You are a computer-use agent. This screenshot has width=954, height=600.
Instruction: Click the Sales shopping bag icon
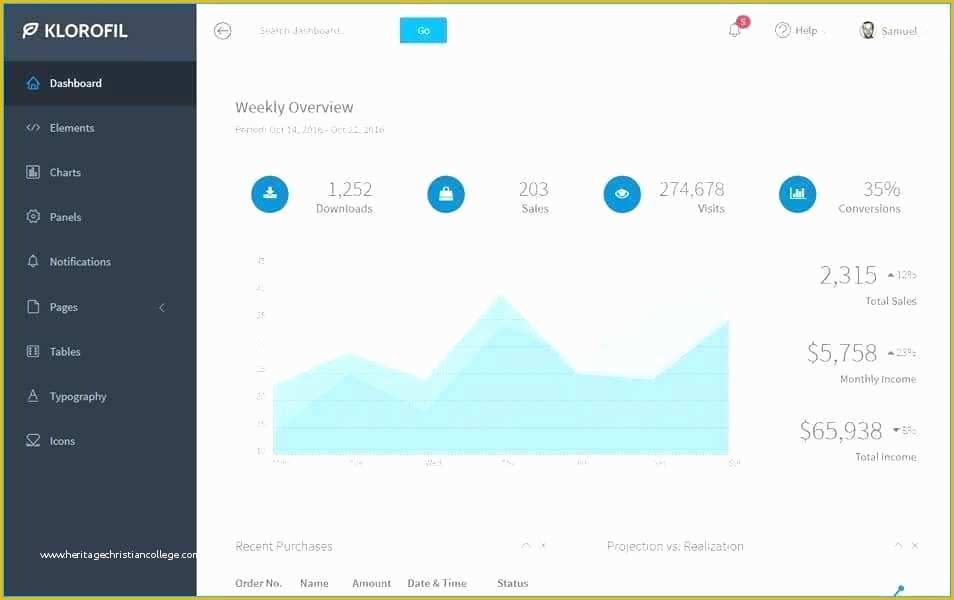446,194
